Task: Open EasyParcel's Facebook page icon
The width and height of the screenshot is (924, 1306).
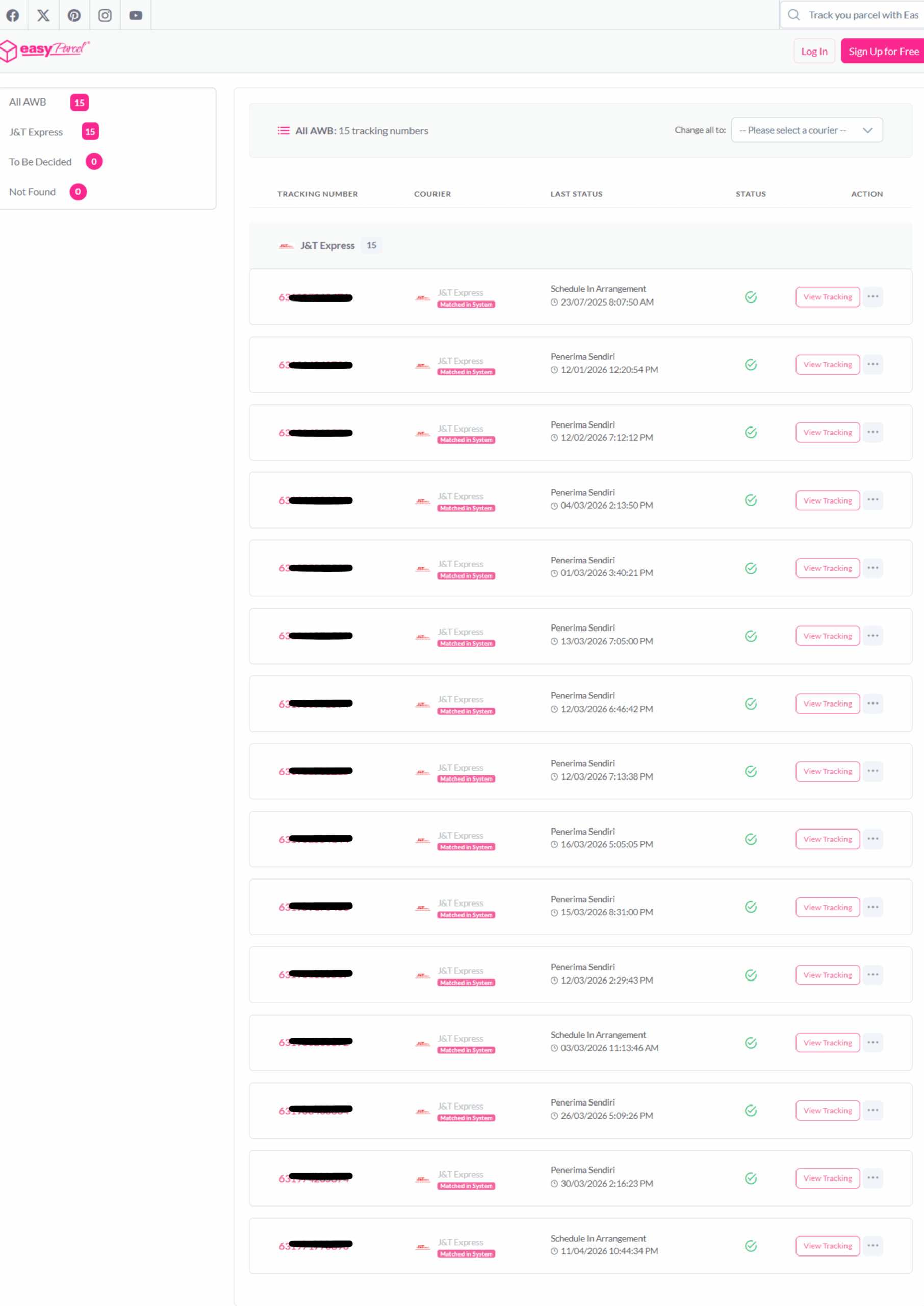Action: tap(13, 15)
